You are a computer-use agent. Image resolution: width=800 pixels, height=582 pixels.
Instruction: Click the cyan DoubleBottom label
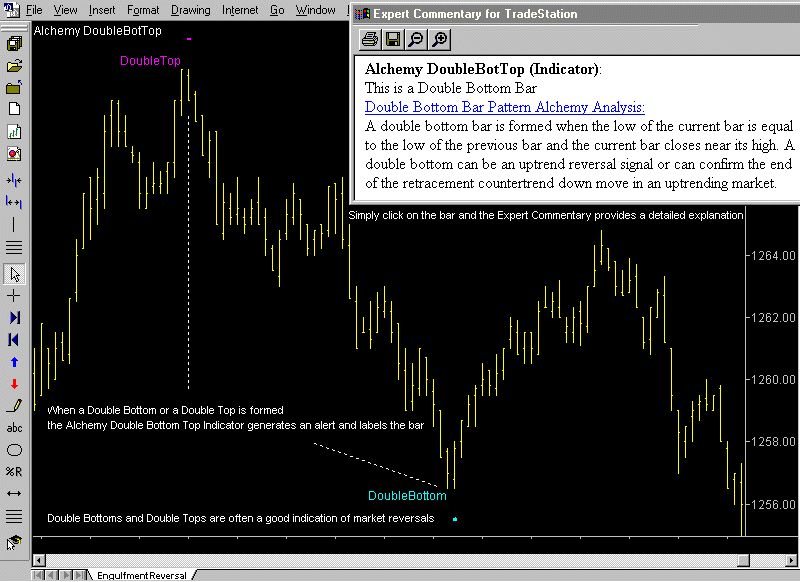coord(407,496)
